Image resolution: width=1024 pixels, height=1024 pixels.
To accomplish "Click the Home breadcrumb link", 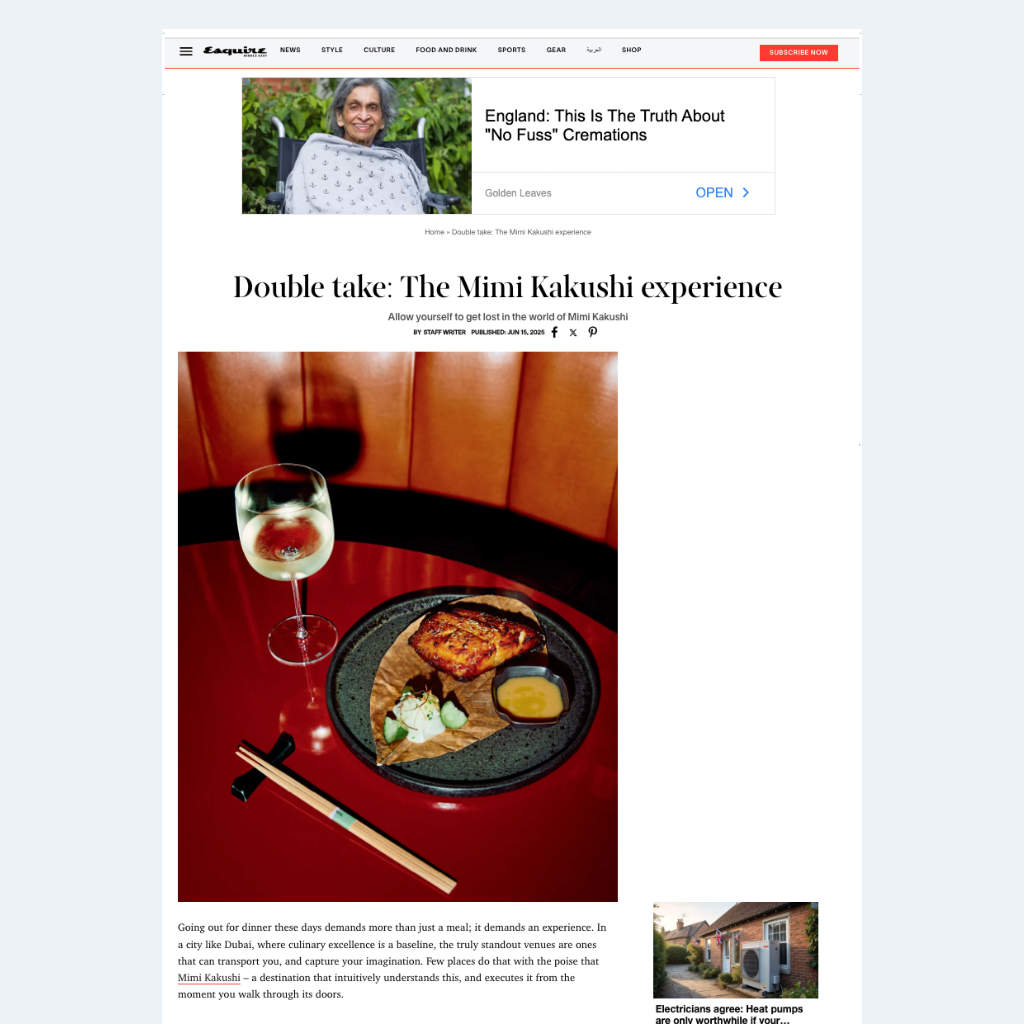I will 434,232.
